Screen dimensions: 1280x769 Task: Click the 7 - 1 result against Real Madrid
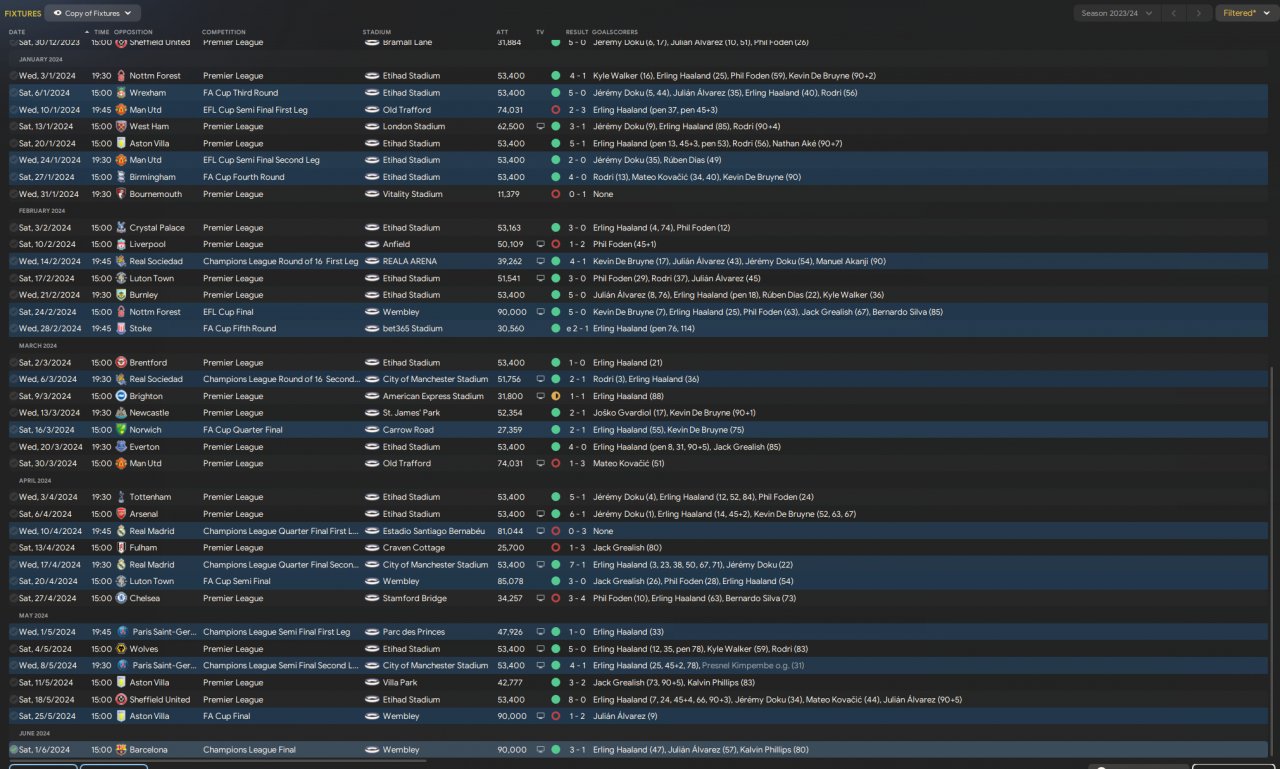[578, 565]
